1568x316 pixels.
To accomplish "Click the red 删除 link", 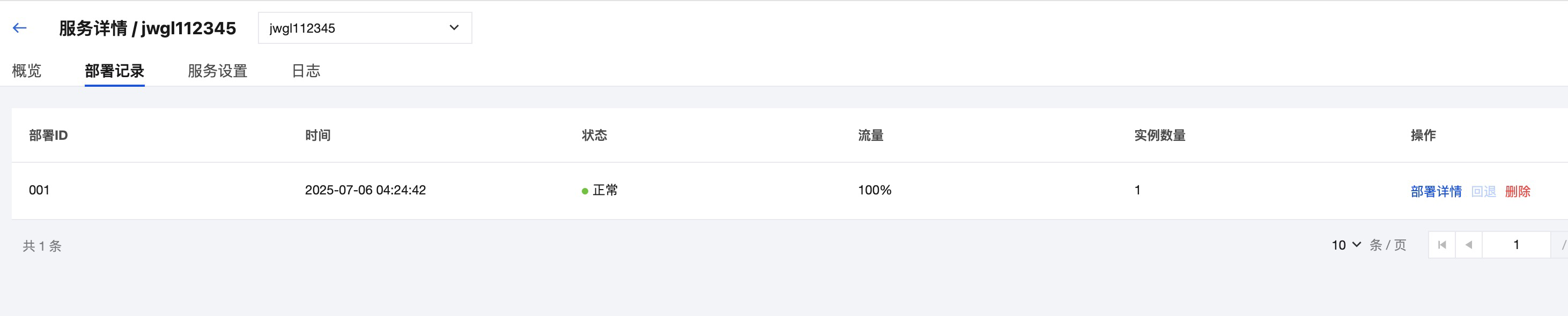I will tap(1518, 191).
